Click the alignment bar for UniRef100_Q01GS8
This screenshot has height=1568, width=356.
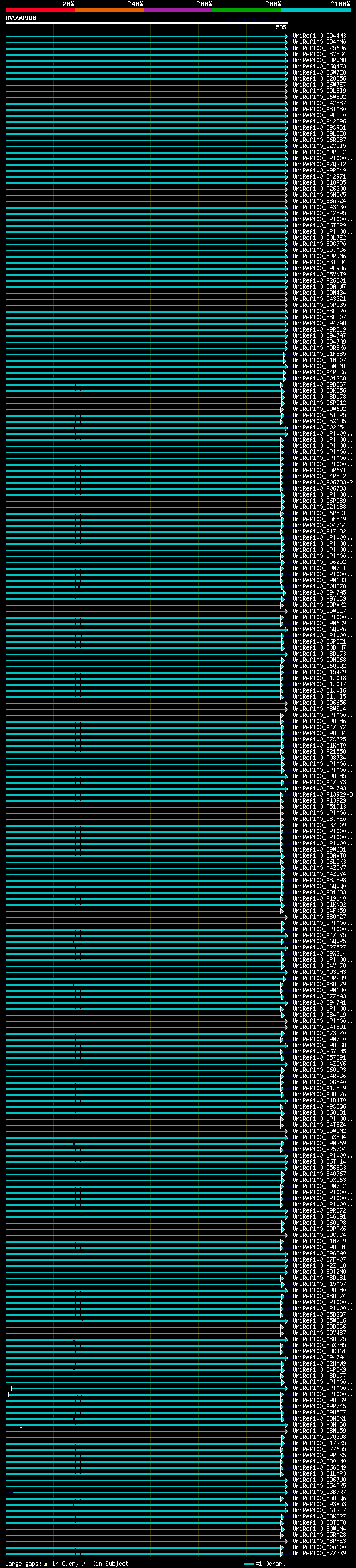pos(145,379)
